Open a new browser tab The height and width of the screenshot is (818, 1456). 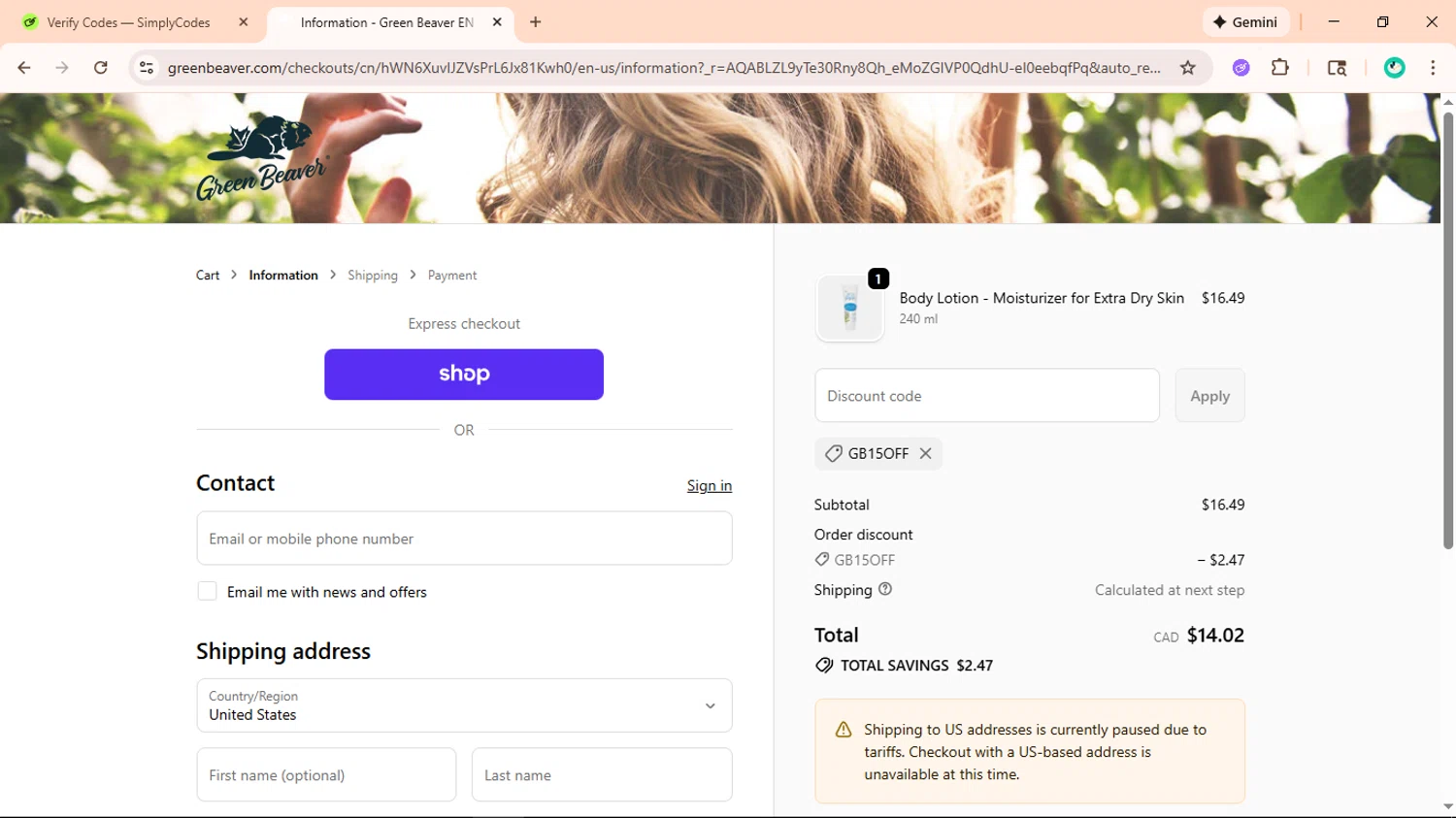pyautogui.click(x=536, y=22)
